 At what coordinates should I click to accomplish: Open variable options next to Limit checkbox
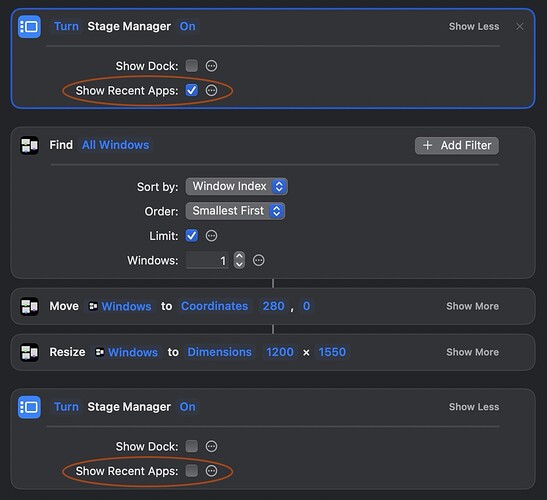pyautogui.click(x=211, y=236)
